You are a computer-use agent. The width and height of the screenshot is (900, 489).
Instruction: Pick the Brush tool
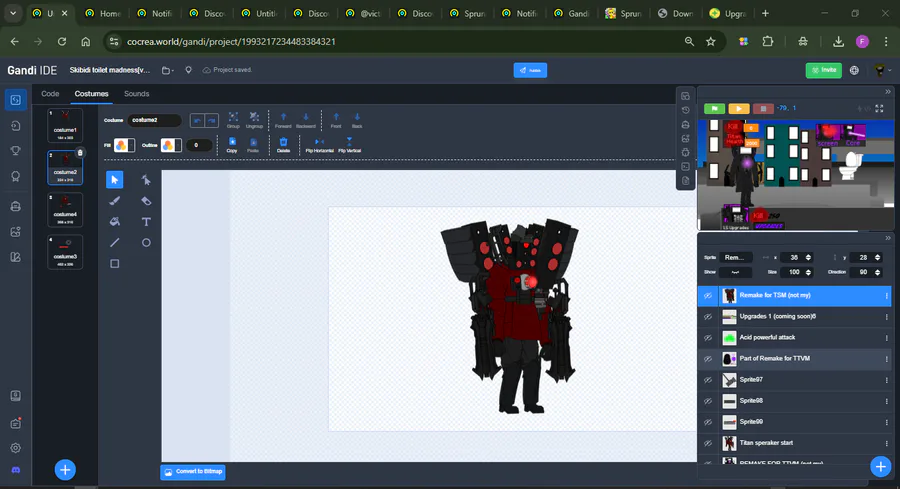coord(114,201)
